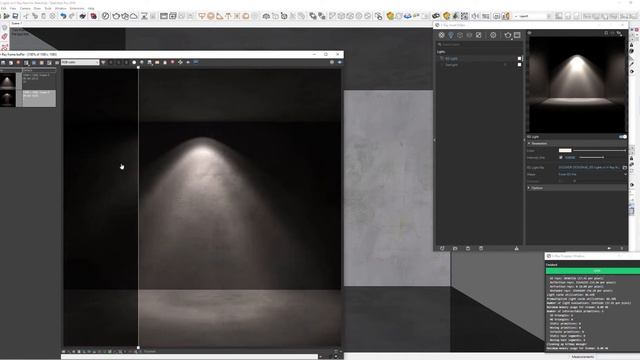The height and width of the screenshot is (360, 640).
Task: Click the Color slider track
Action: click(x=599, y=150)
